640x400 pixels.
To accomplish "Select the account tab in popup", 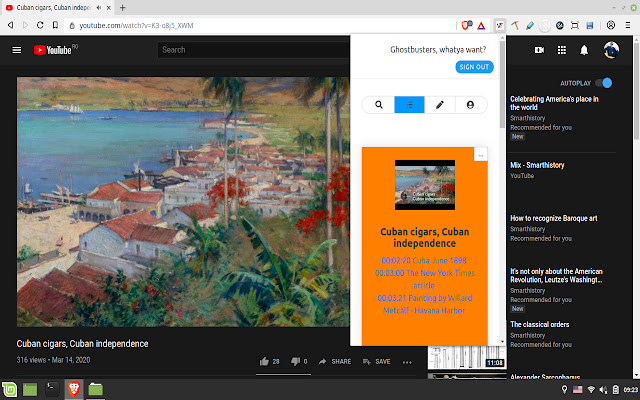I will pyautogui.click(x=470, y=105).
